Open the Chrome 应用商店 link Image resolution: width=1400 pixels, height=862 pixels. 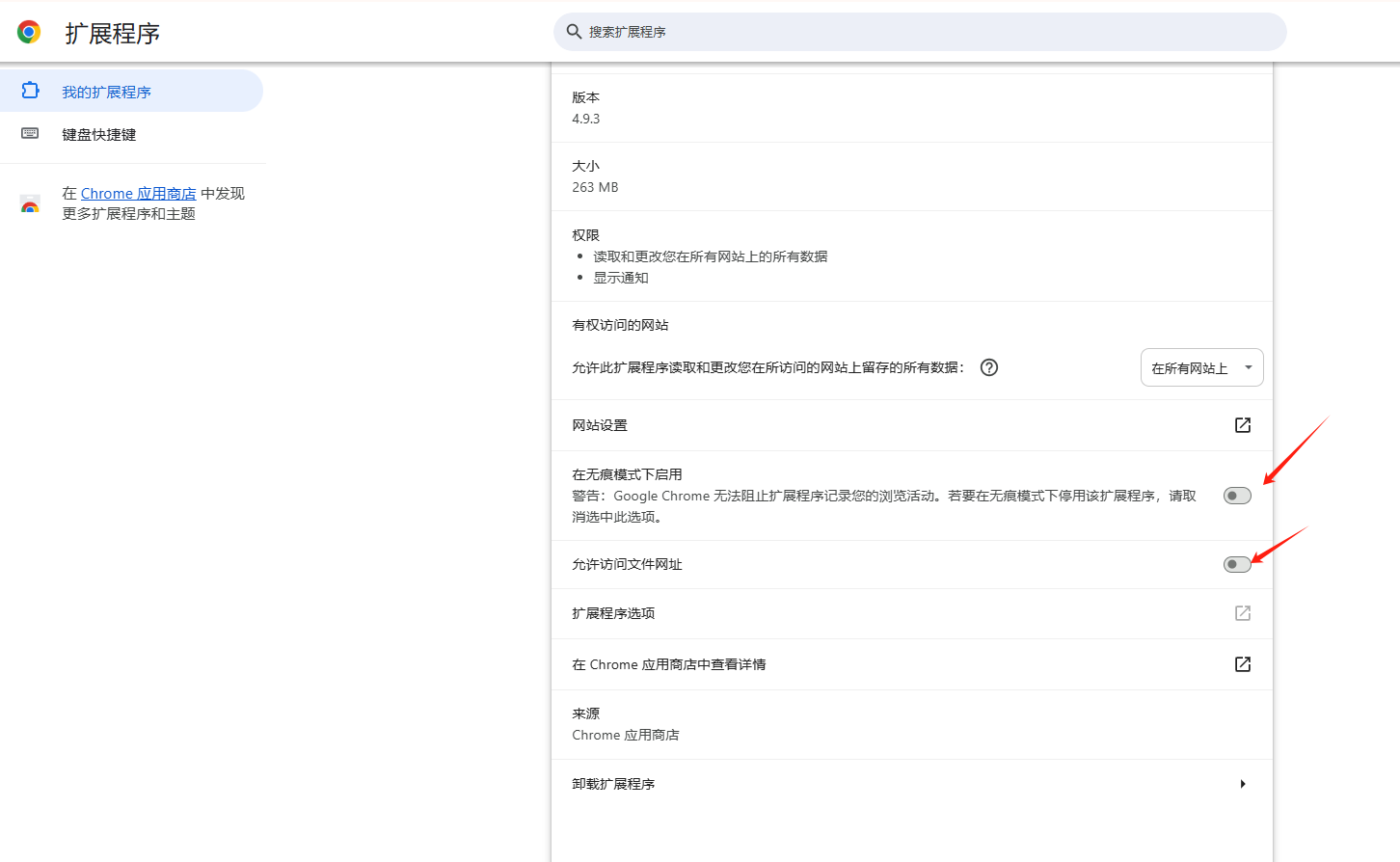pyautogui.click(x=139, y=193)
